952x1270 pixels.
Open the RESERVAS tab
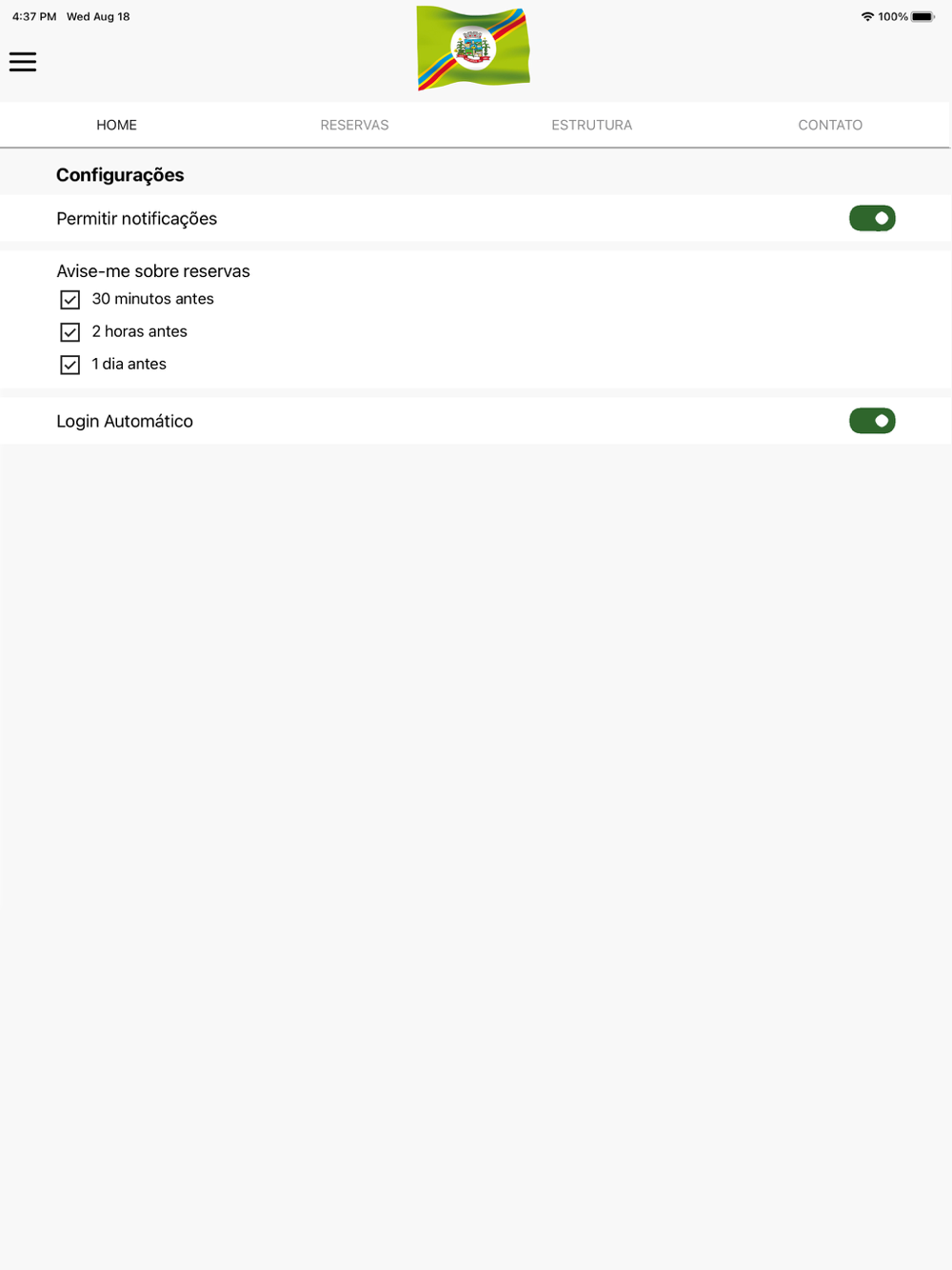point(354,125)
